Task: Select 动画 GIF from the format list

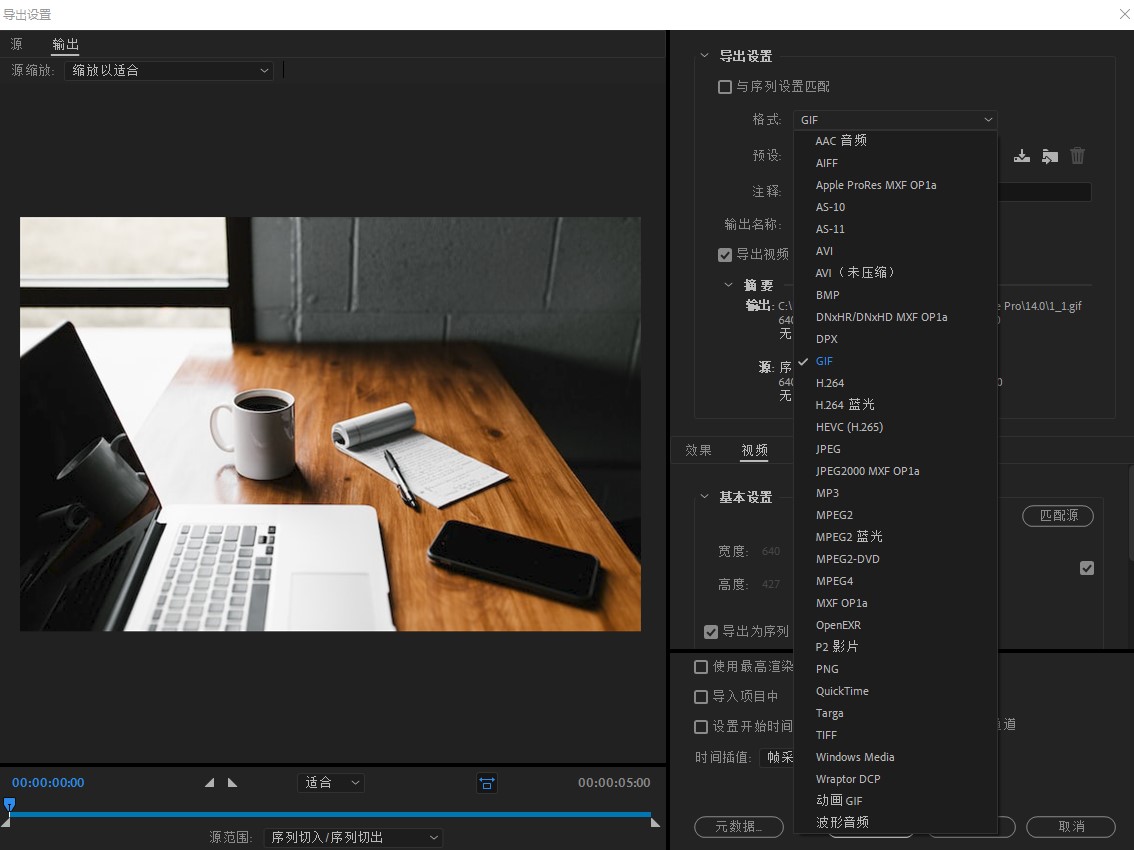Action: click(840, 800)
